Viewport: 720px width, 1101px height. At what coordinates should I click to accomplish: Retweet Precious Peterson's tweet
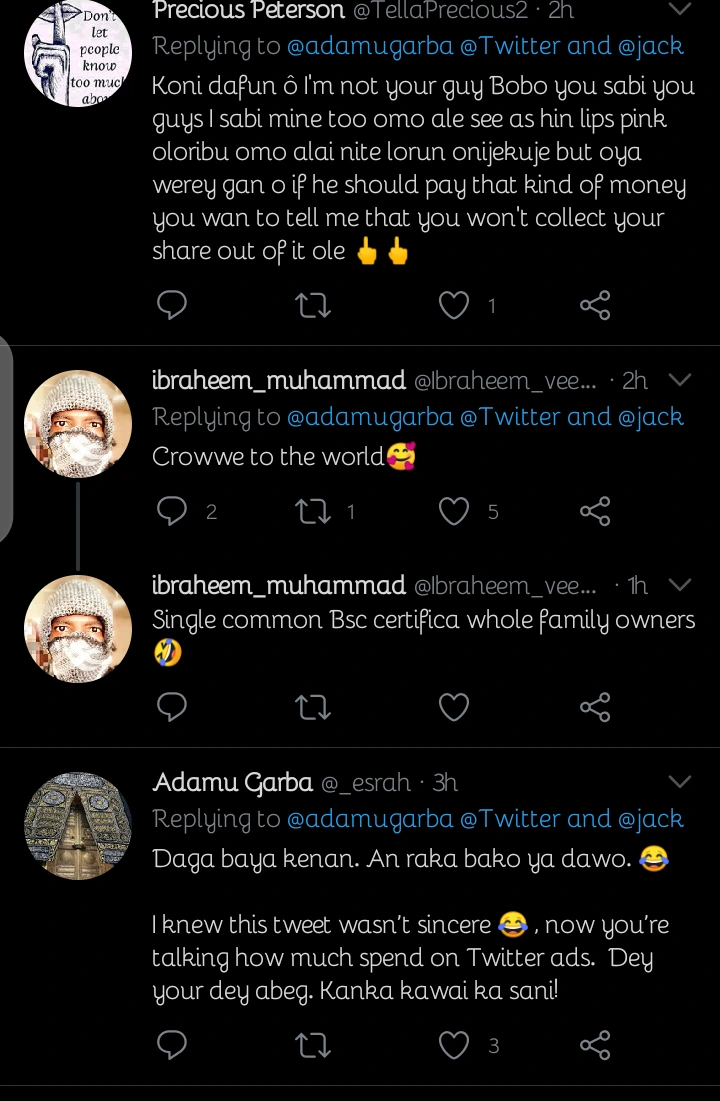(x=314, y=305)
